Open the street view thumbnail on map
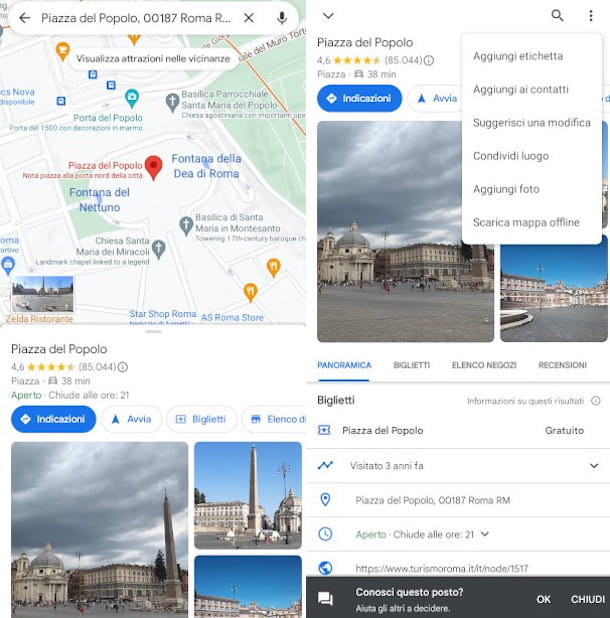Screen dimensions: 610x618 [43, 294]
